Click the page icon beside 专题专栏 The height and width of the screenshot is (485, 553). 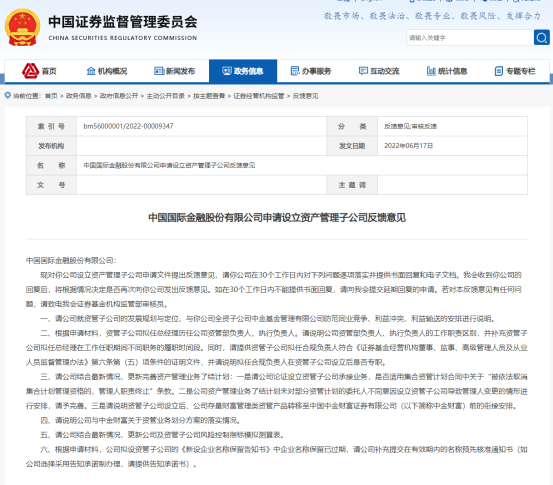click(499, 71)
